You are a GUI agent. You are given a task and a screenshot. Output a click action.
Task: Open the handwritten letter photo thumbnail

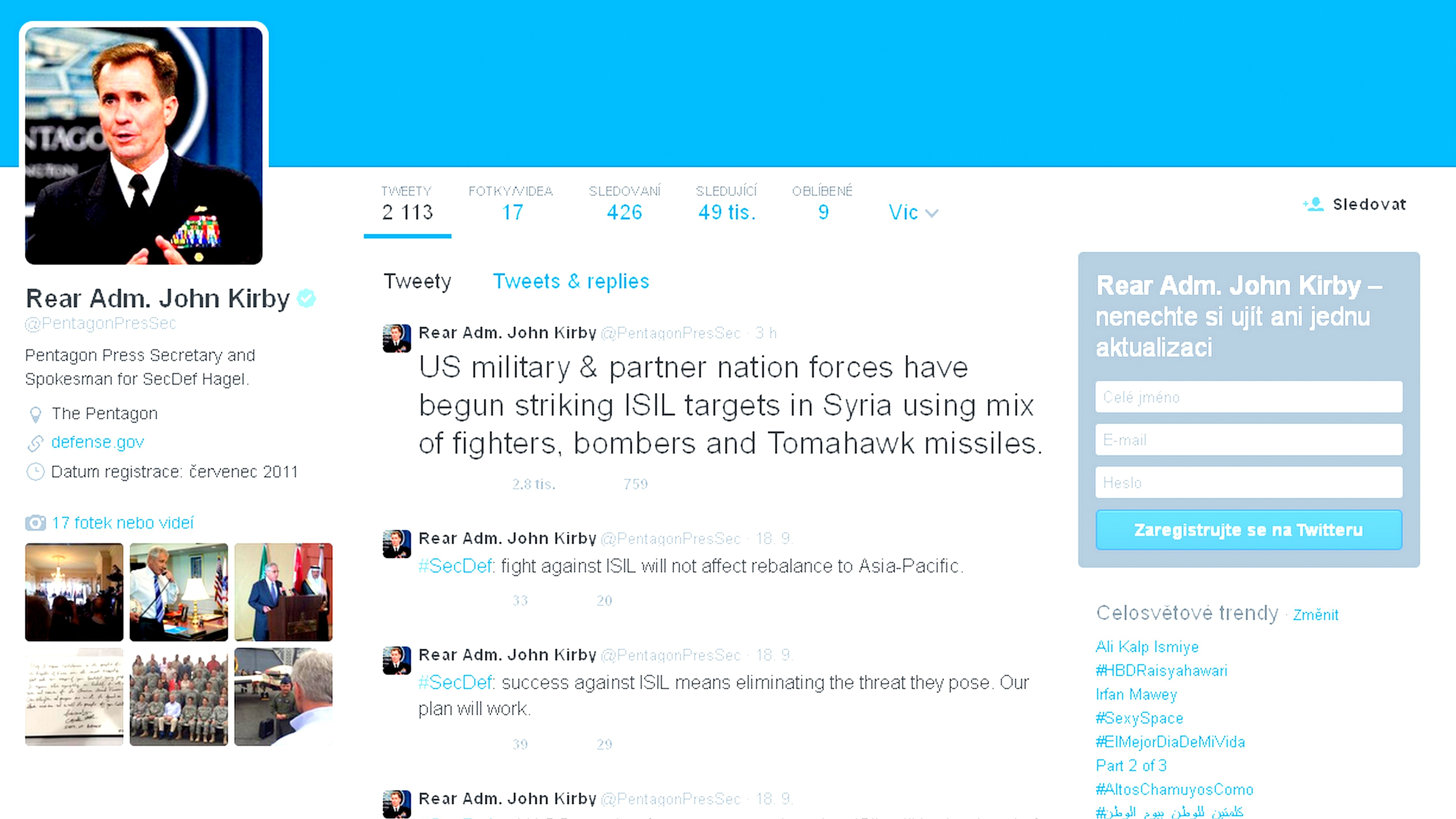click(74, 697)
